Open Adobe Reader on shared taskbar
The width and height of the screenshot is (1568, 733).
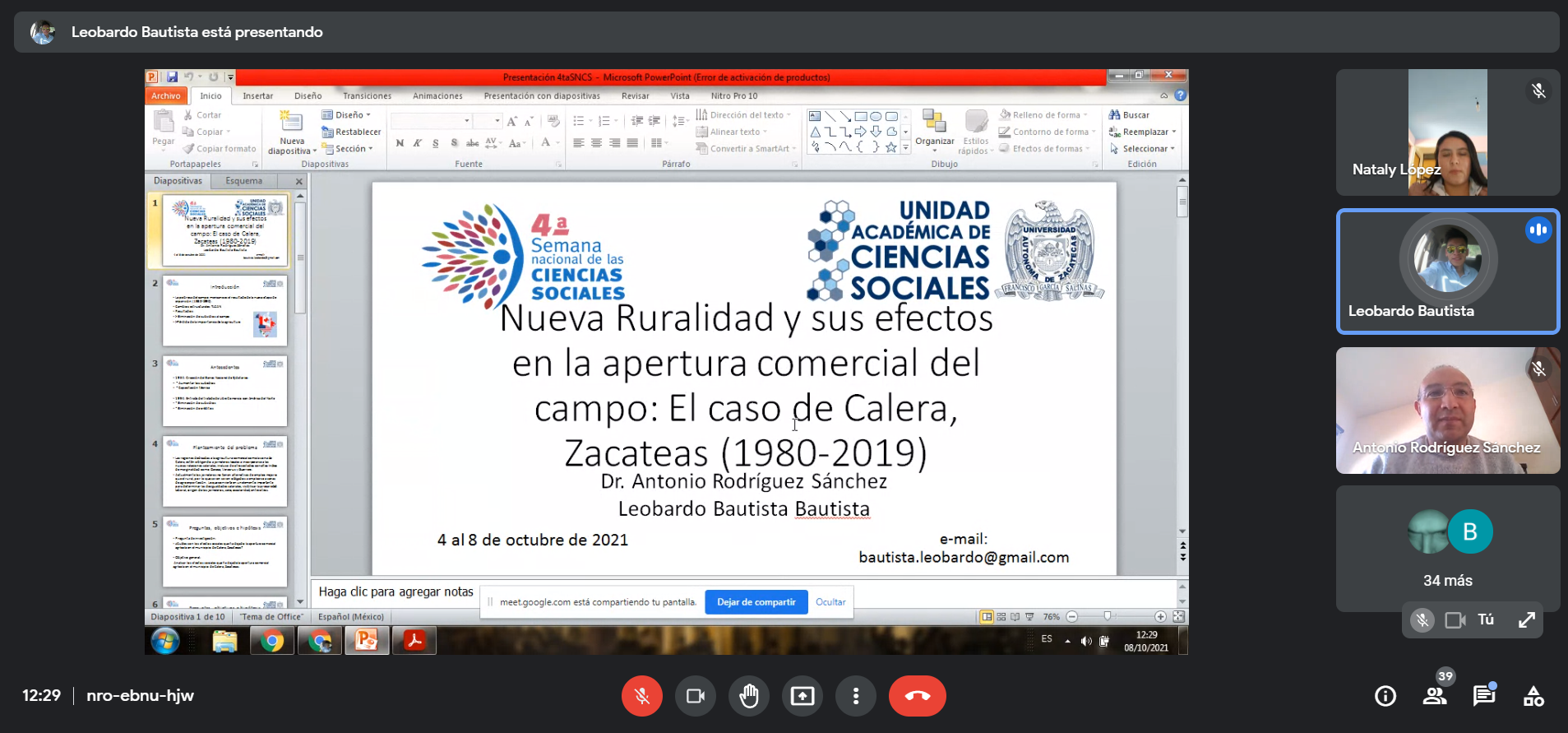[414, 641]
